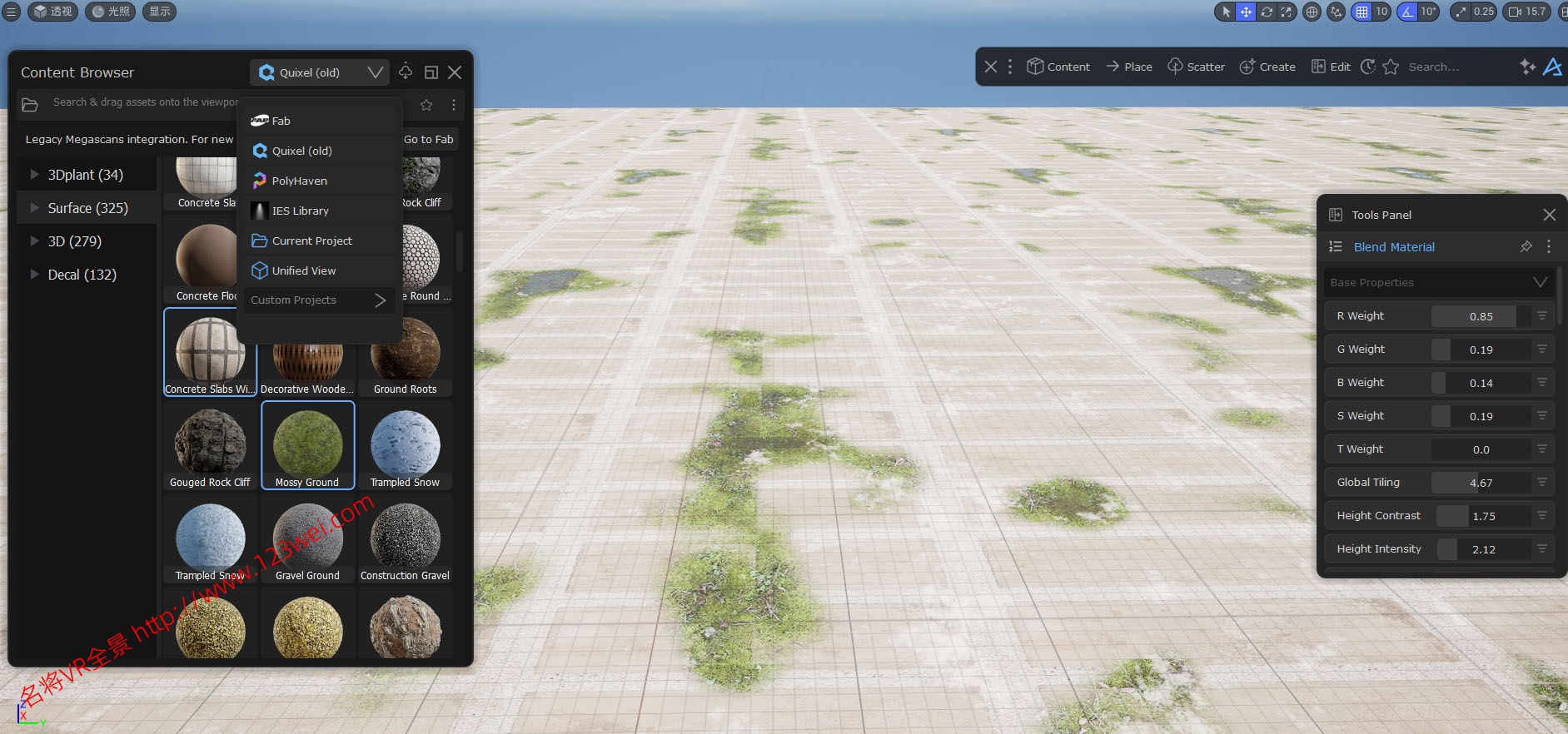Click the Global Tiling value slider
1568x734 pixels.
pos(1480,483)
